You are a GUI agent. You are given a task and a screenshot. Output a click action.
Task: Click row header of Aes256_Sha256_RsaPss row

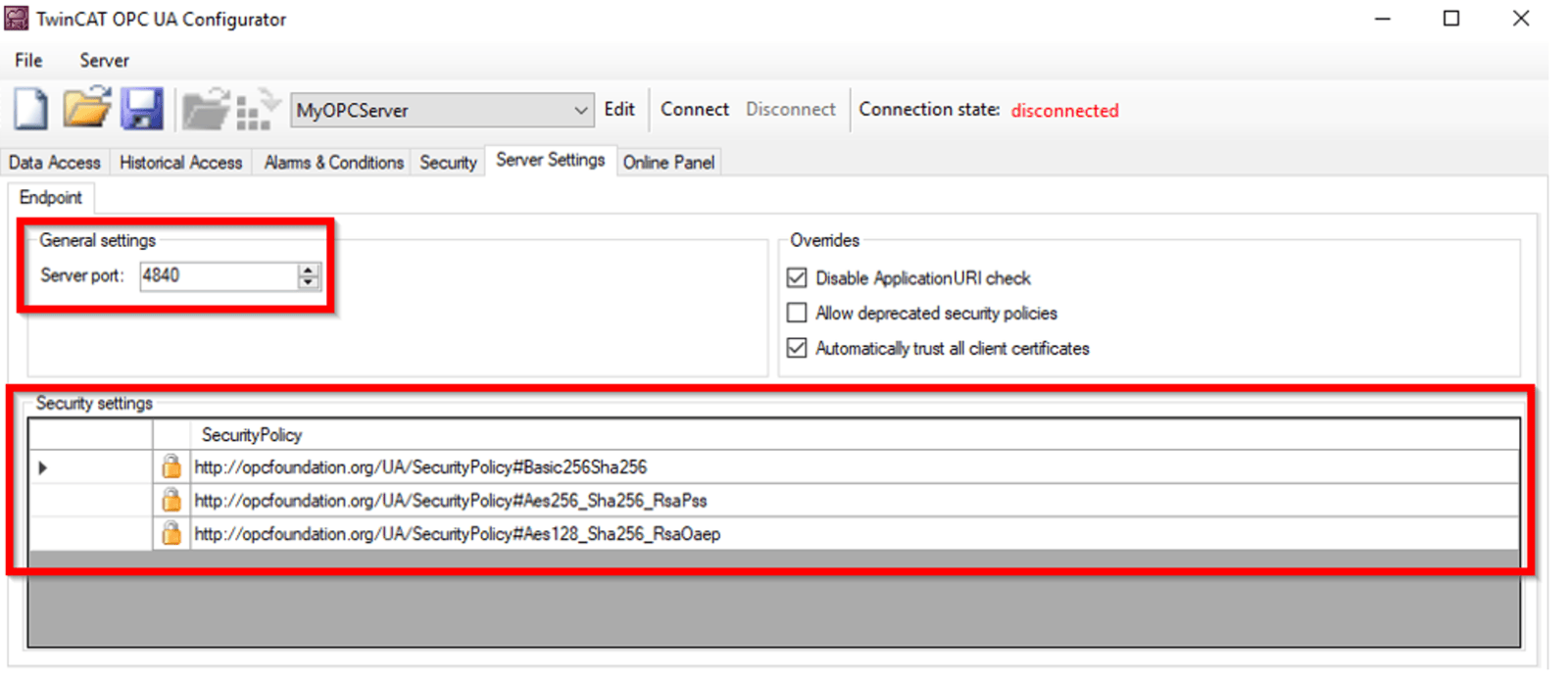coord(90,501)
